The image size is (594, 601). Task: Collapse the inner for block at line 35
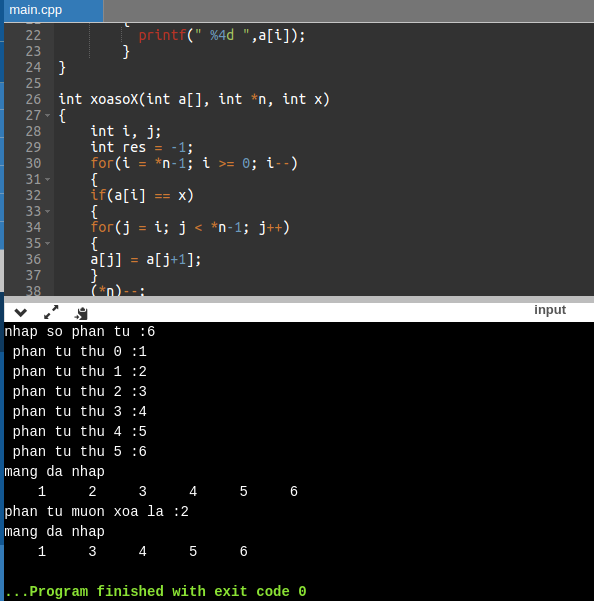click(48, 243)
